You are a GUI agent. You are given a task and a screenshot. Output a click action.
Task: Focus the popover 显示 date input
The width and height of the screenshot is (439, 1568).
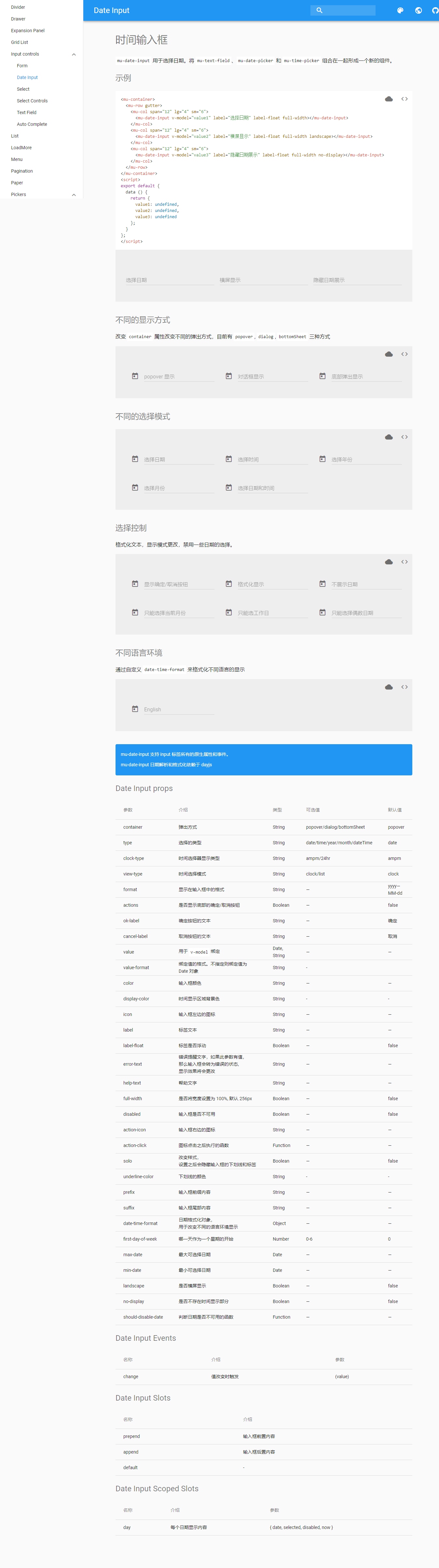(179, 377)
